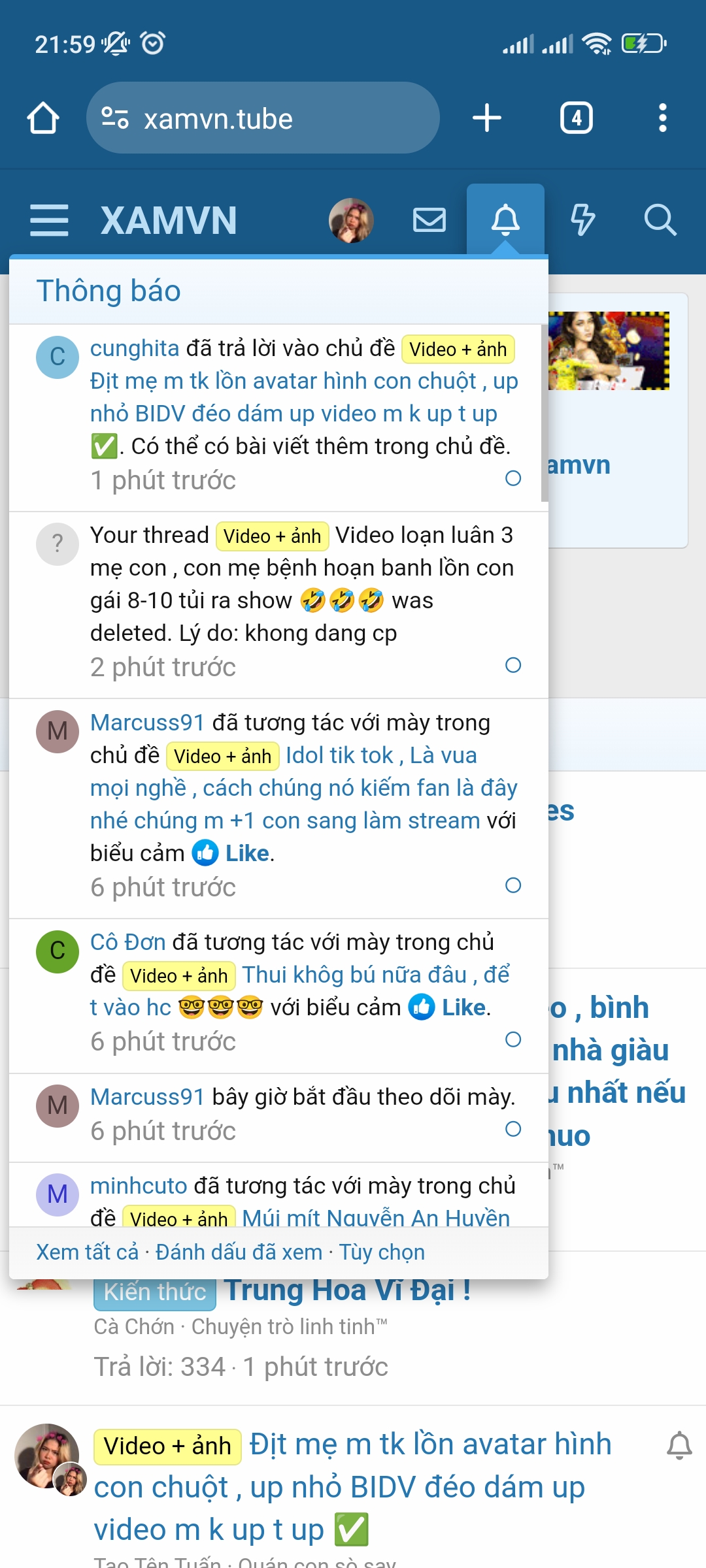Screen dimensions: 706x1568
Task: Open the cunghita username link
Action: [x=135, y=348]
